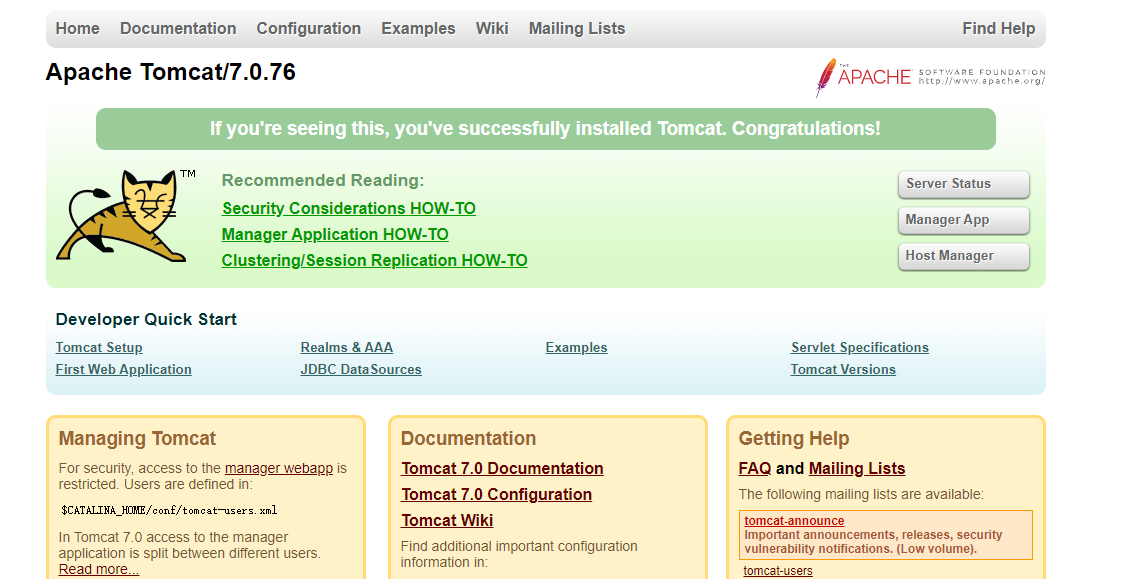The image size is (1136, 579).
Task: Open the tomcat-announce mailing list link
Action: [794, 521]
